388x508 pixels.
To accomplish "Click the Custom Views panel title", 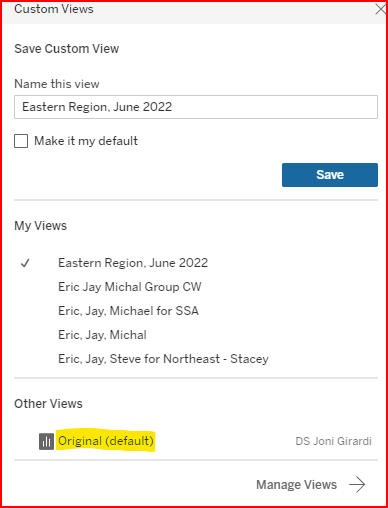I will point(54,9).
